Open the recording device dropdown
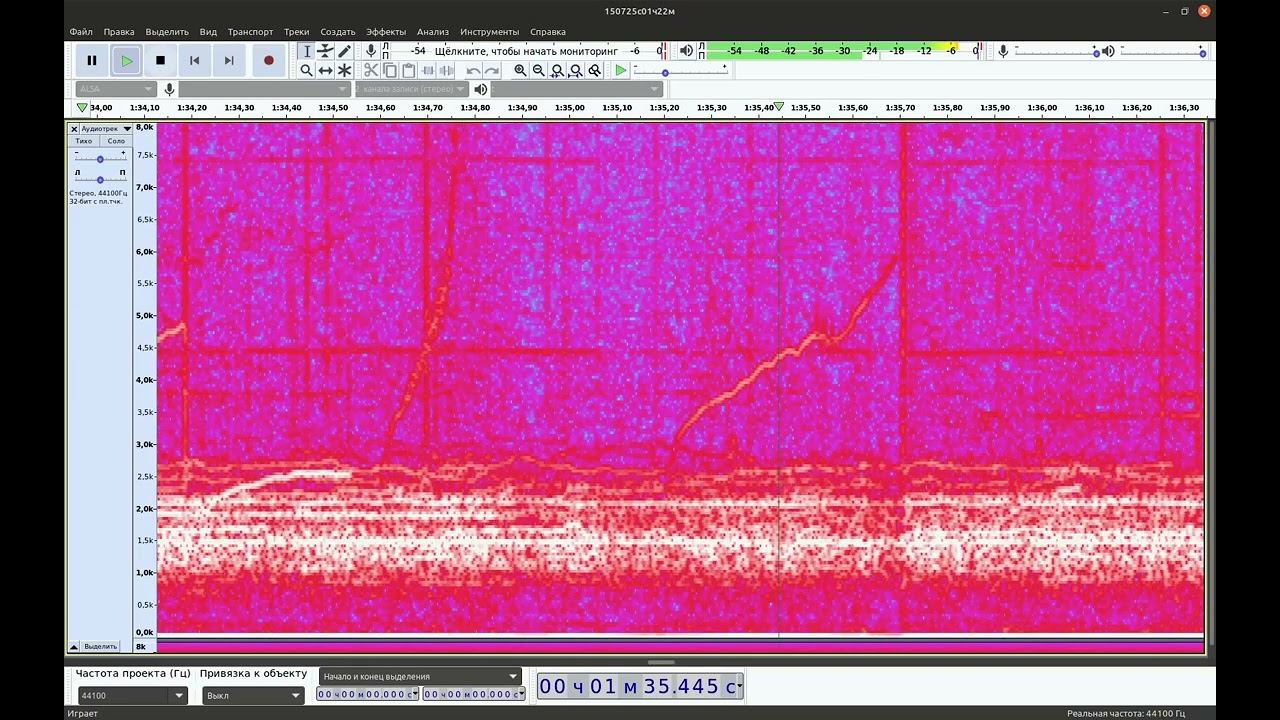Image resolution: width=1280 pixels, height=720 pixels. coord(263,89)
